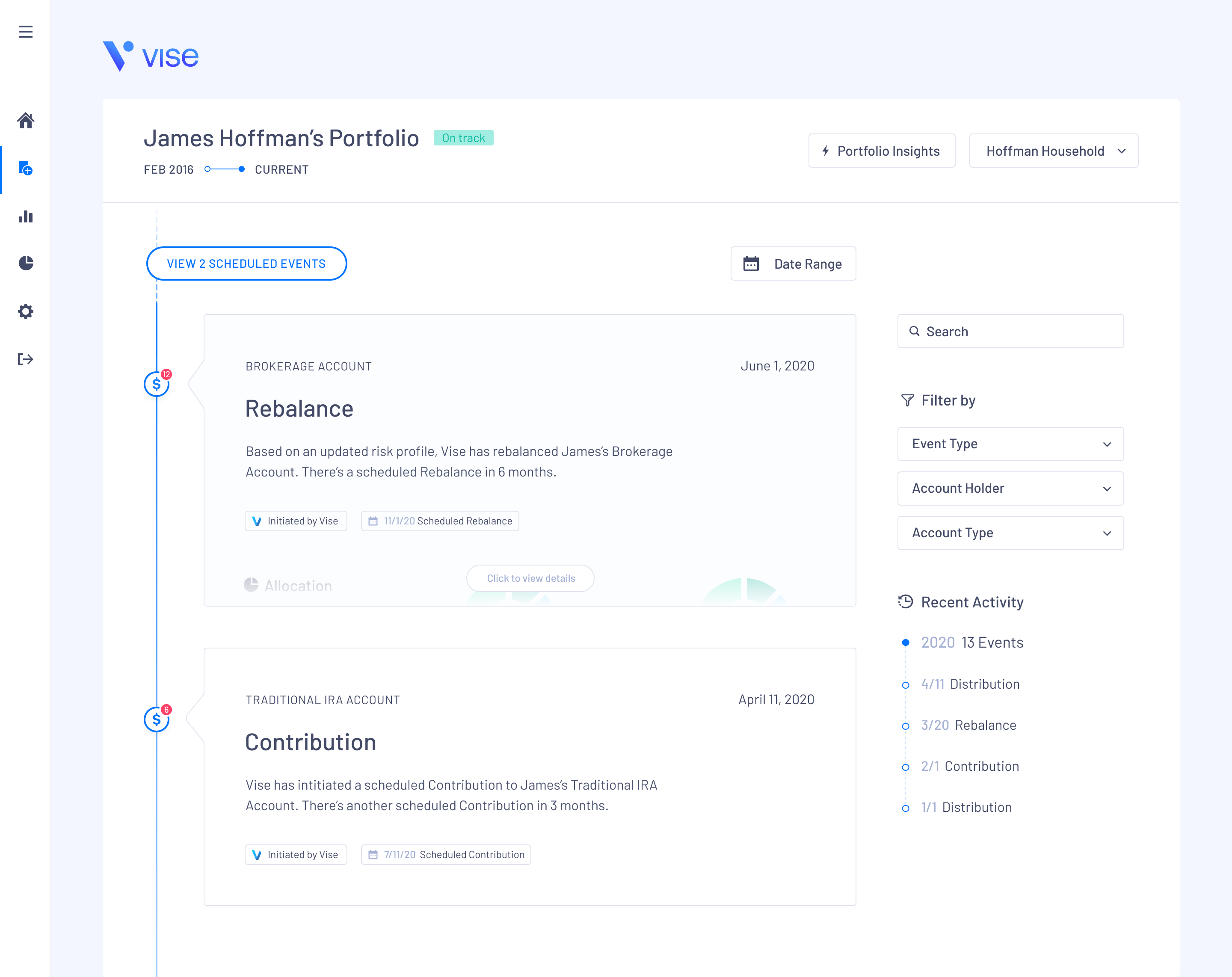Image resolution: width=1232 pixels, height=977 pixels.
Task: Click the BROKERAGE ACCOUNT label
Action: (x=308, y=366)
